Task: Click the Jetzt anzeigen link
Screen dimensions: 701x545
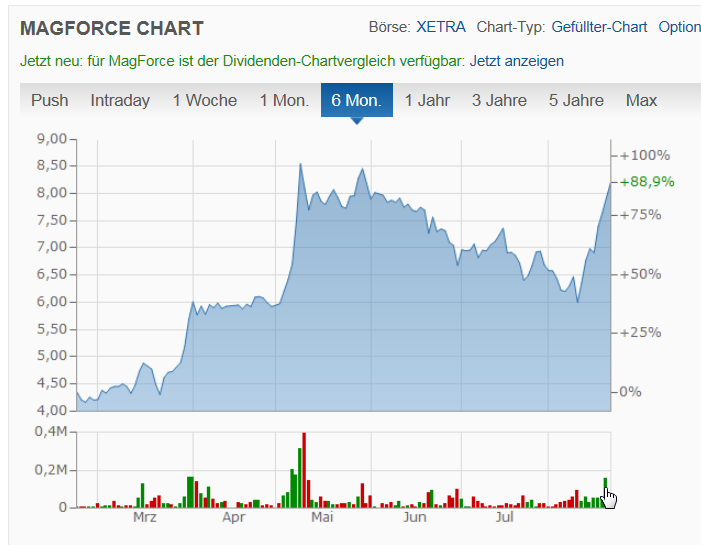Action: point(516,61)
